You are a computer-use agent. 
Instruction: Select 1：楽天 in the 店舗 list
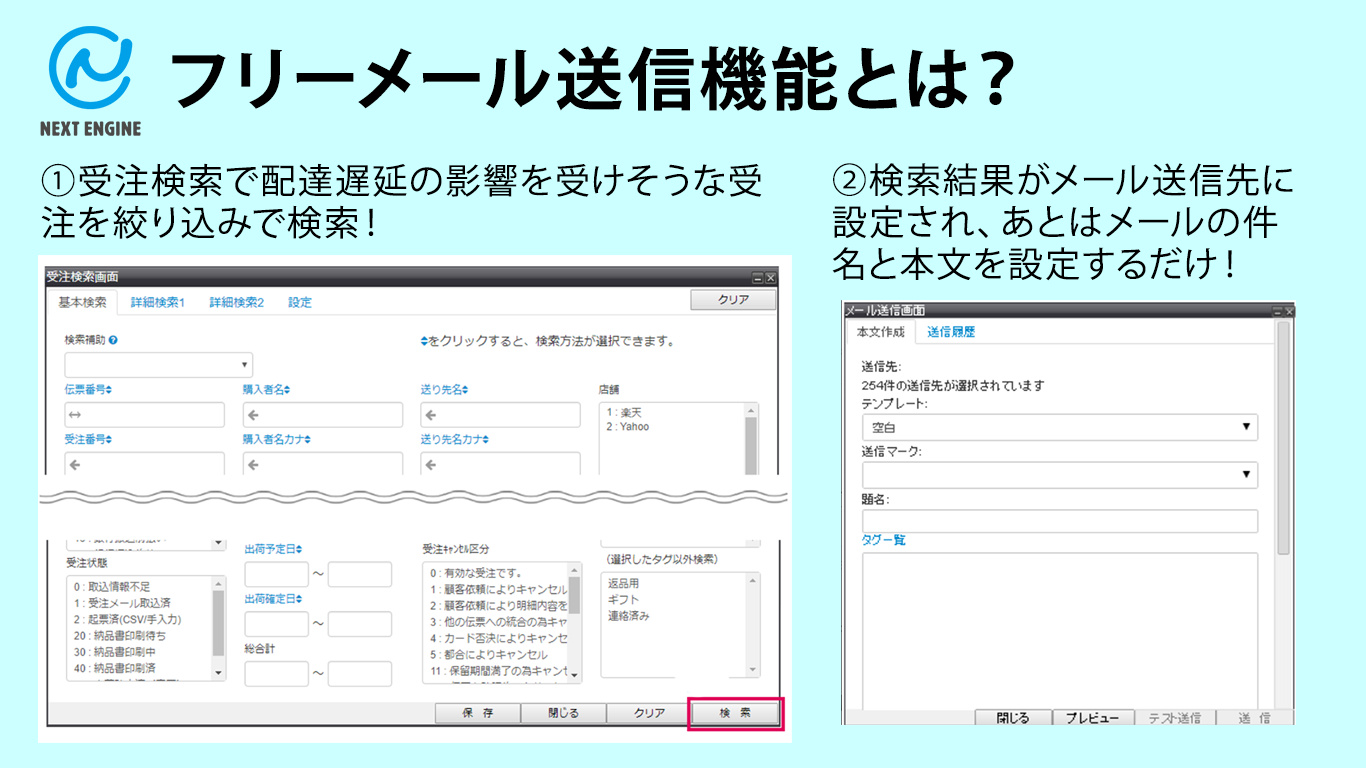tap(626, 411)
